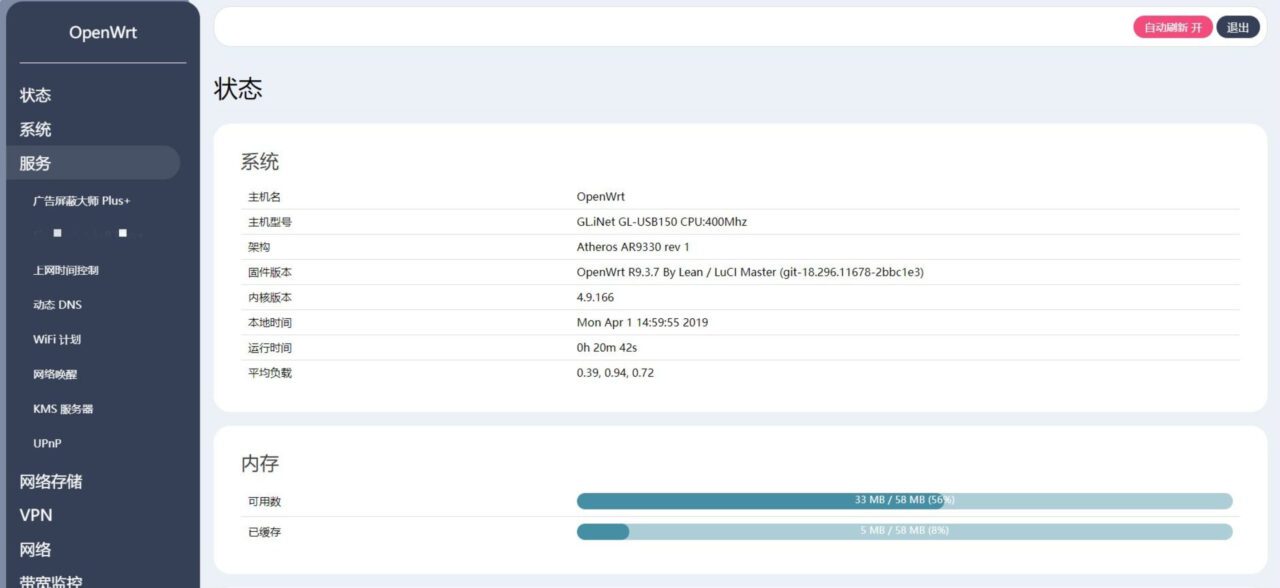This screenshot has height=588, width=1280.
Task: Click the obscured sidebar item below 广告屏蔽大师
Action: (x=88, y=234)
